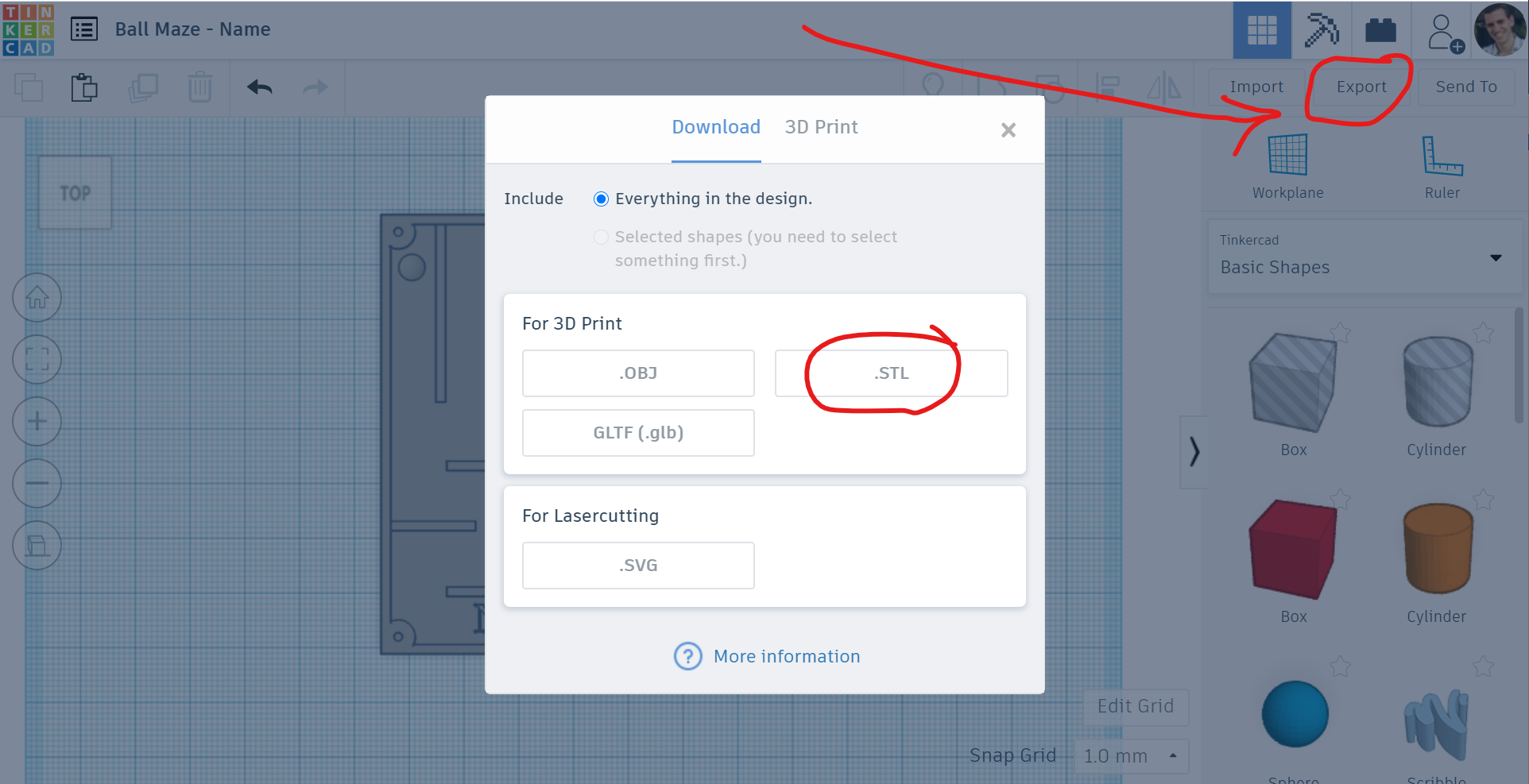This screenshot has height=784, width=1529.
Task: Click the Align tool icon
Action: 1107,87
